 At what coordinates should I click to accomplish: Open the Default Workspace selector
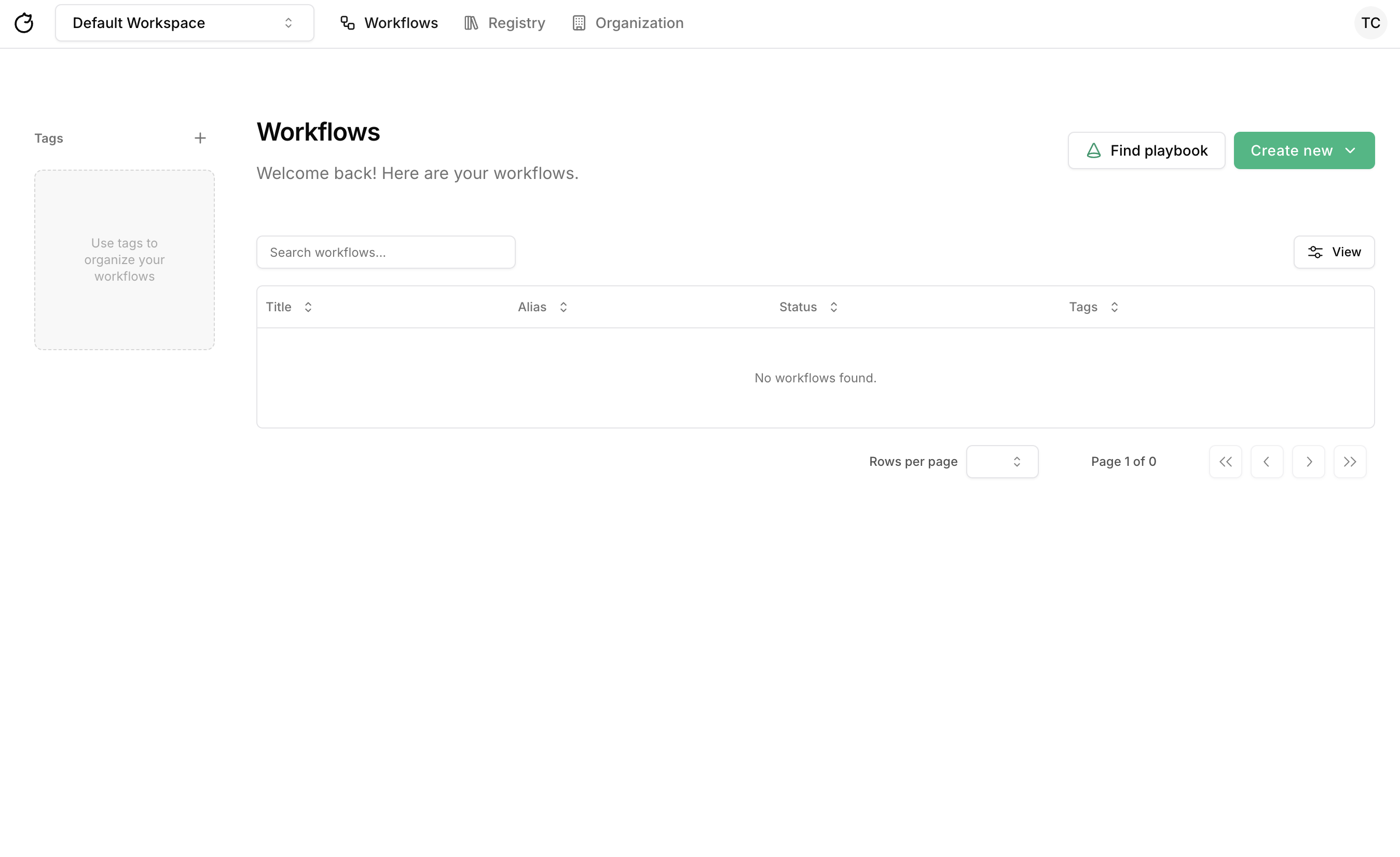tap(184, 23)
